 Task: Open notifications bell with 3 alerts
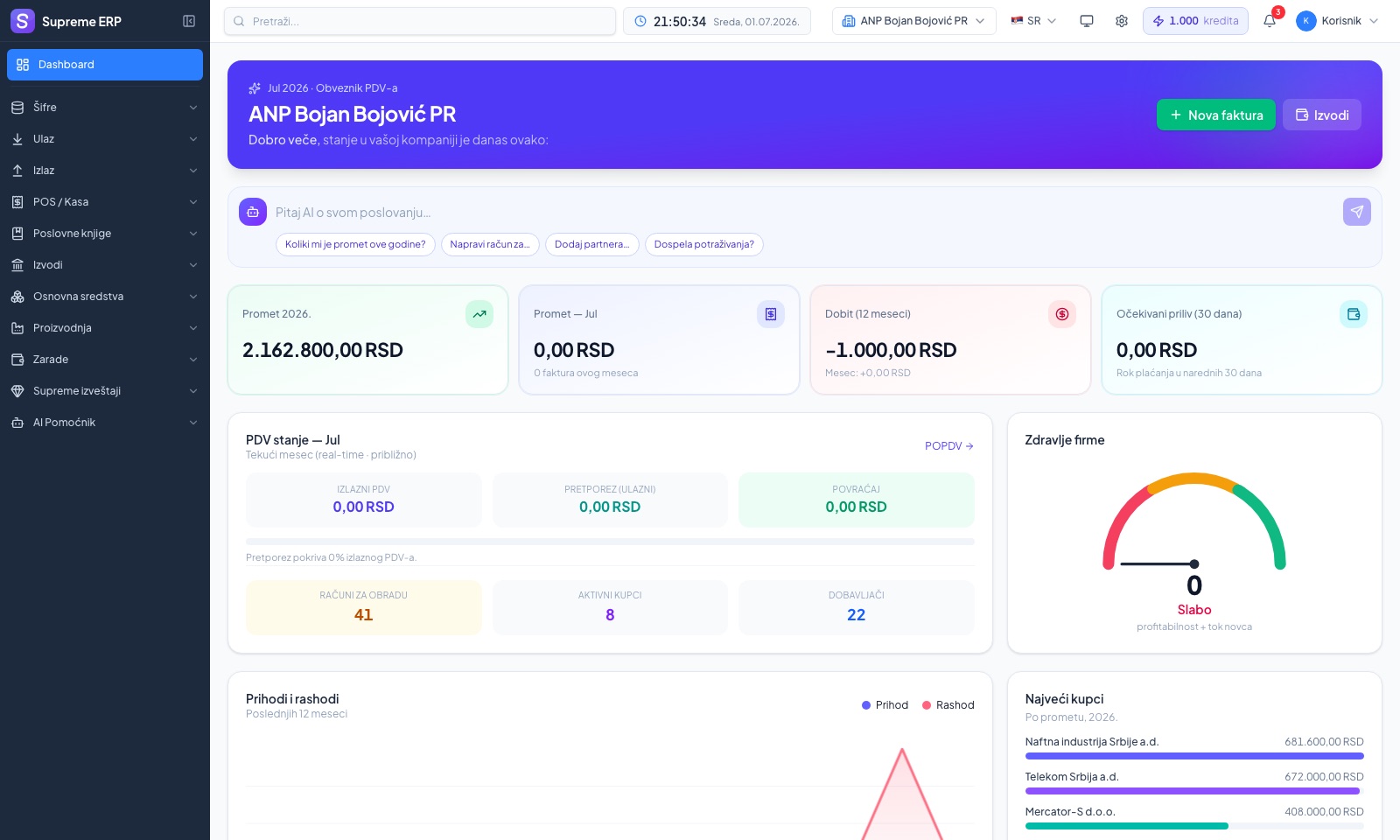[1270, 21]
